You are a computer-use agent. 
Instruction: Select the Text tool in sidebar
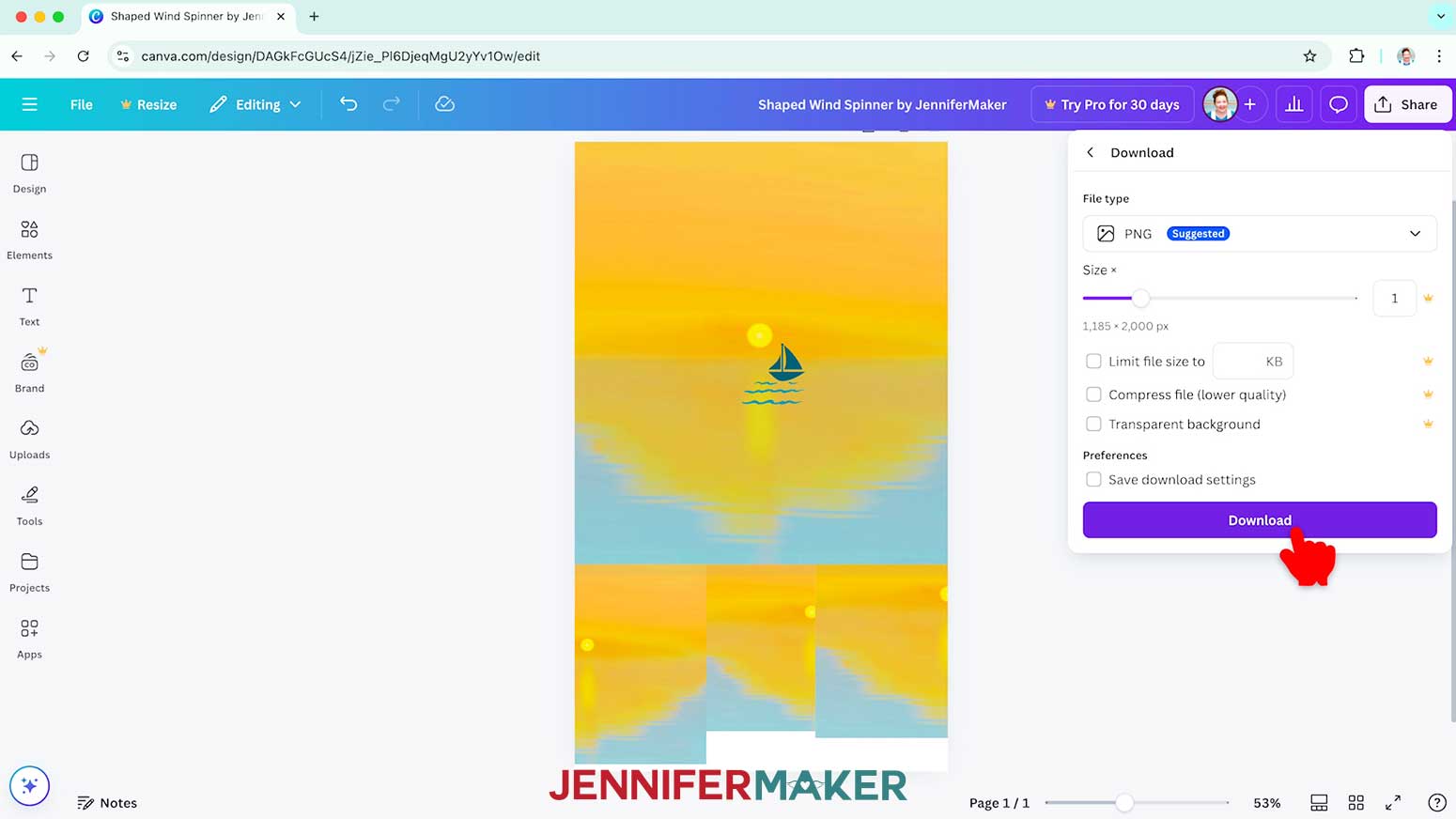click(x=29, y=307)
